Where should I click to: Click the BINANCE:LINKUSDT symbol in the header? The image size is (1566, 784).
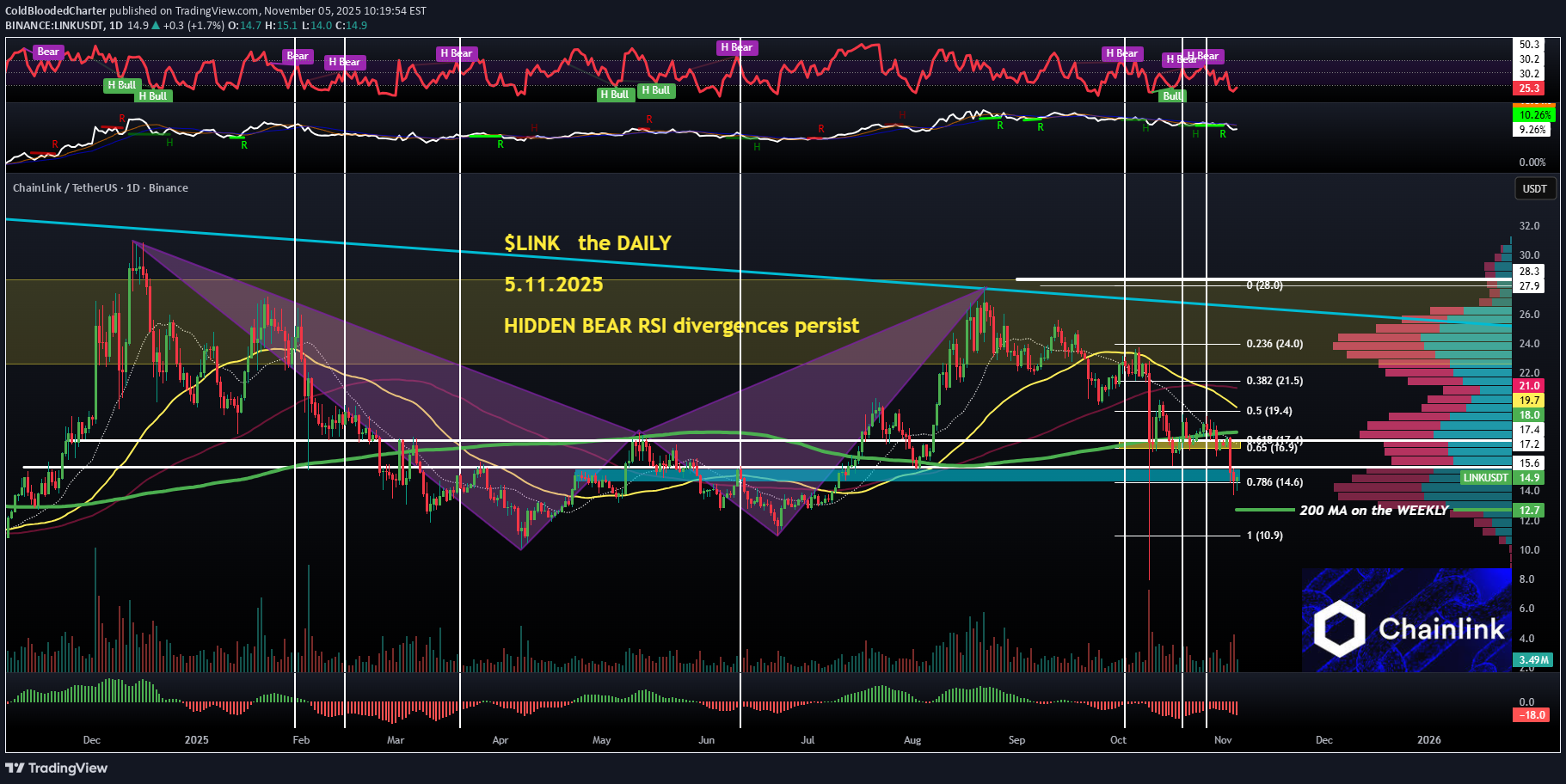(53, 25)
